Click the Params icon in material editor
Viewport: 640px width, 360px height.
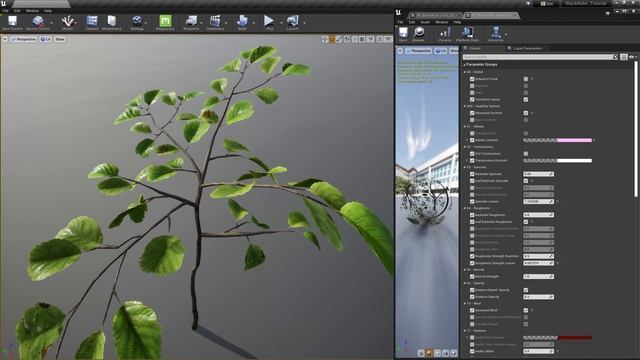tap(445, 34)
